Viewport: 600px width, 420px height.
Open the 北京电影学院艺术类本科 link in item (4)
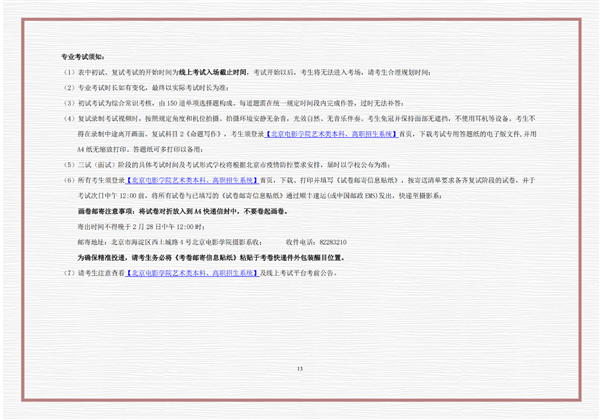(x=331, y=134)
